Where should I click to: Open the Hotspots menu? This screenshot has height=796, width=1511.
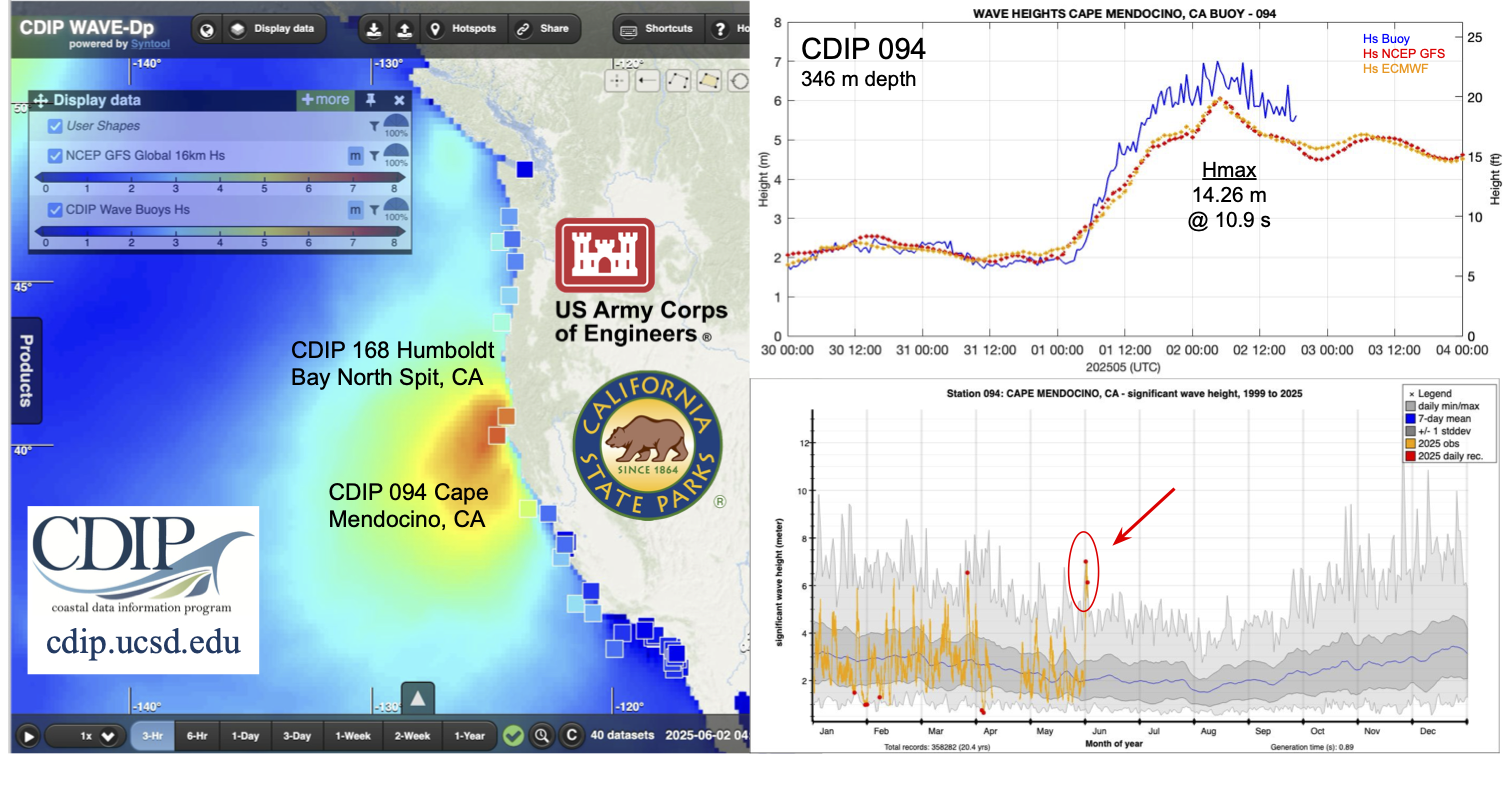[462, 29]
